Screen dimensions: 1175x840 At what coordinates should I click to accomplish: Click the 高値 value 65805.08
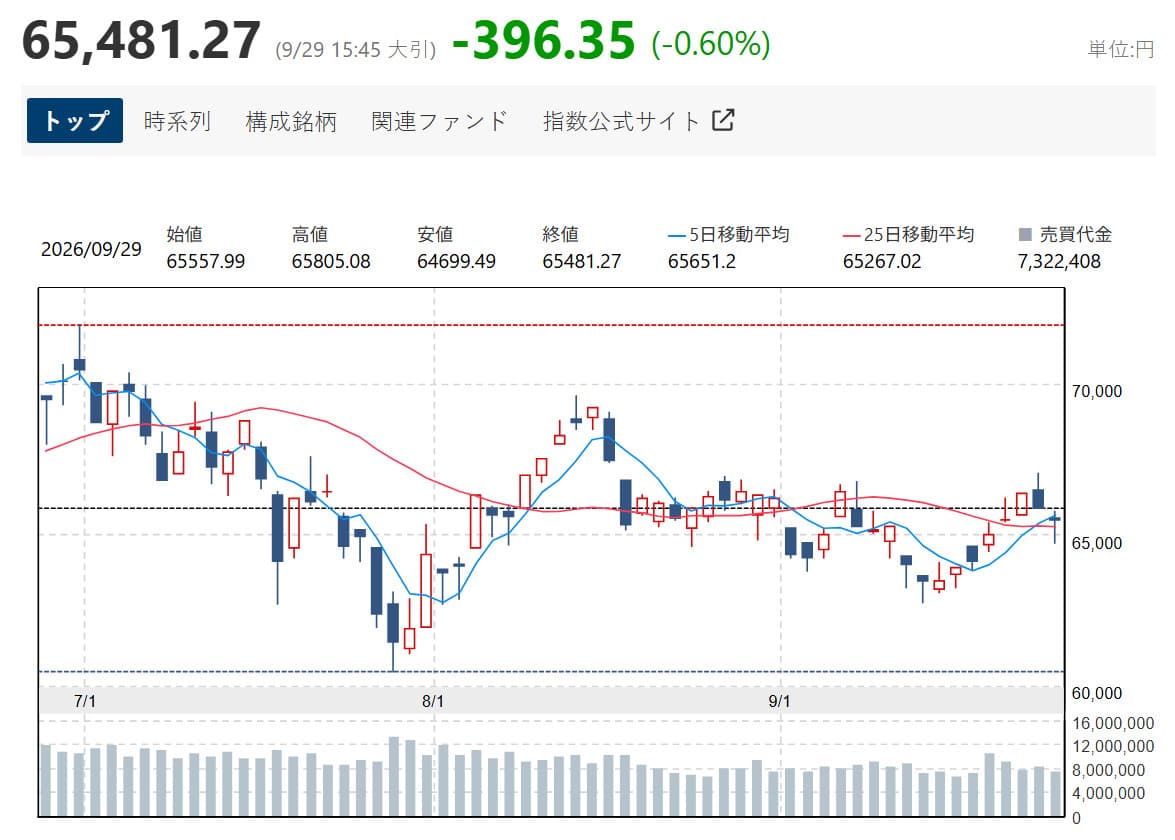coord(330,261)
